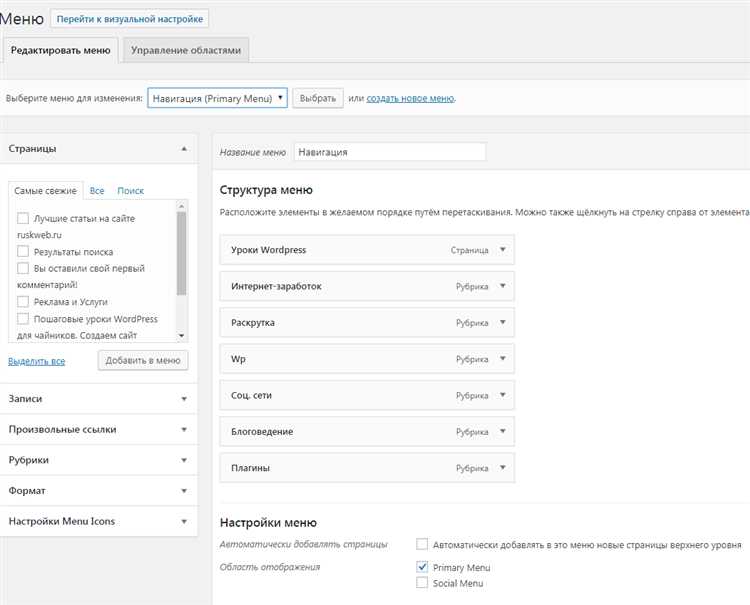Viewport: 750px width, 605px height.
Task: Open the Раскрутка item settings arrow
Action: (503, 323)
